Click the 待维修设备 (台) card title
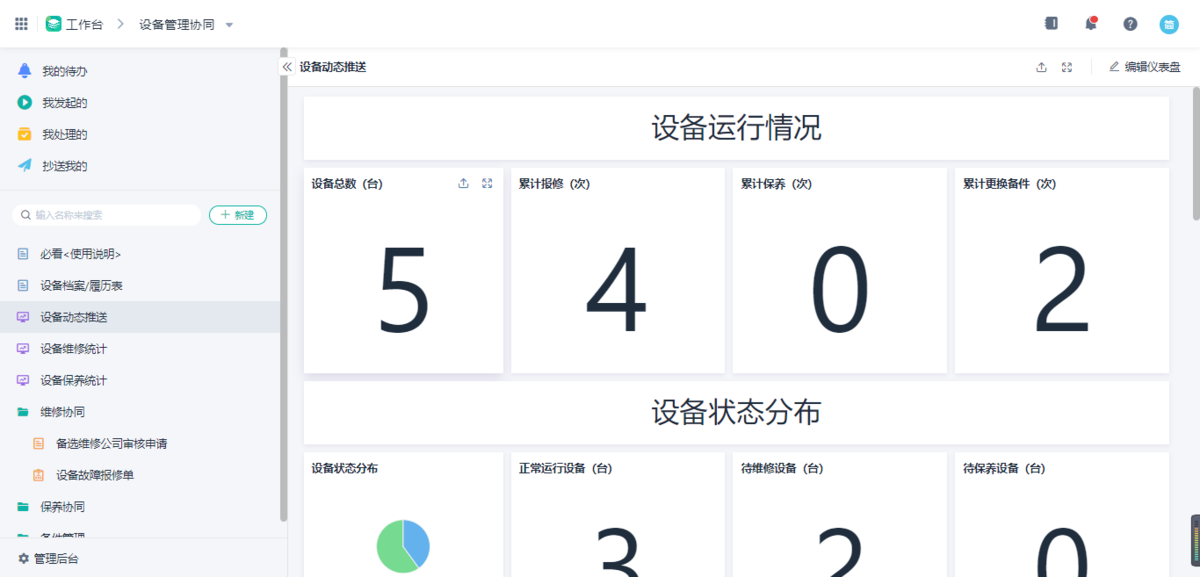1200x577 pixels. click(x=782, y=468)
